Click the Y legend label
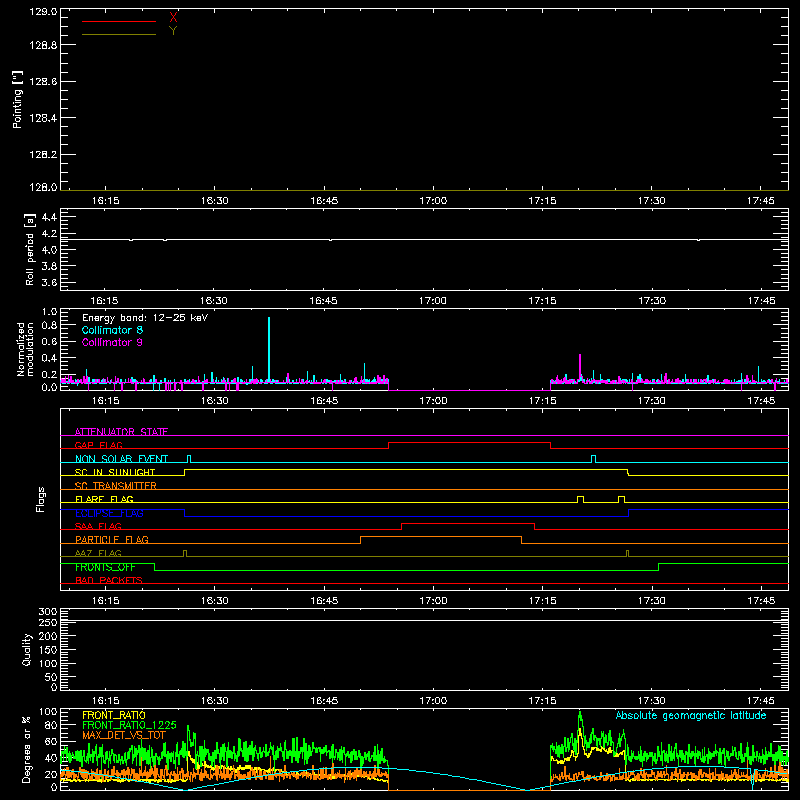 click(173, 31)
